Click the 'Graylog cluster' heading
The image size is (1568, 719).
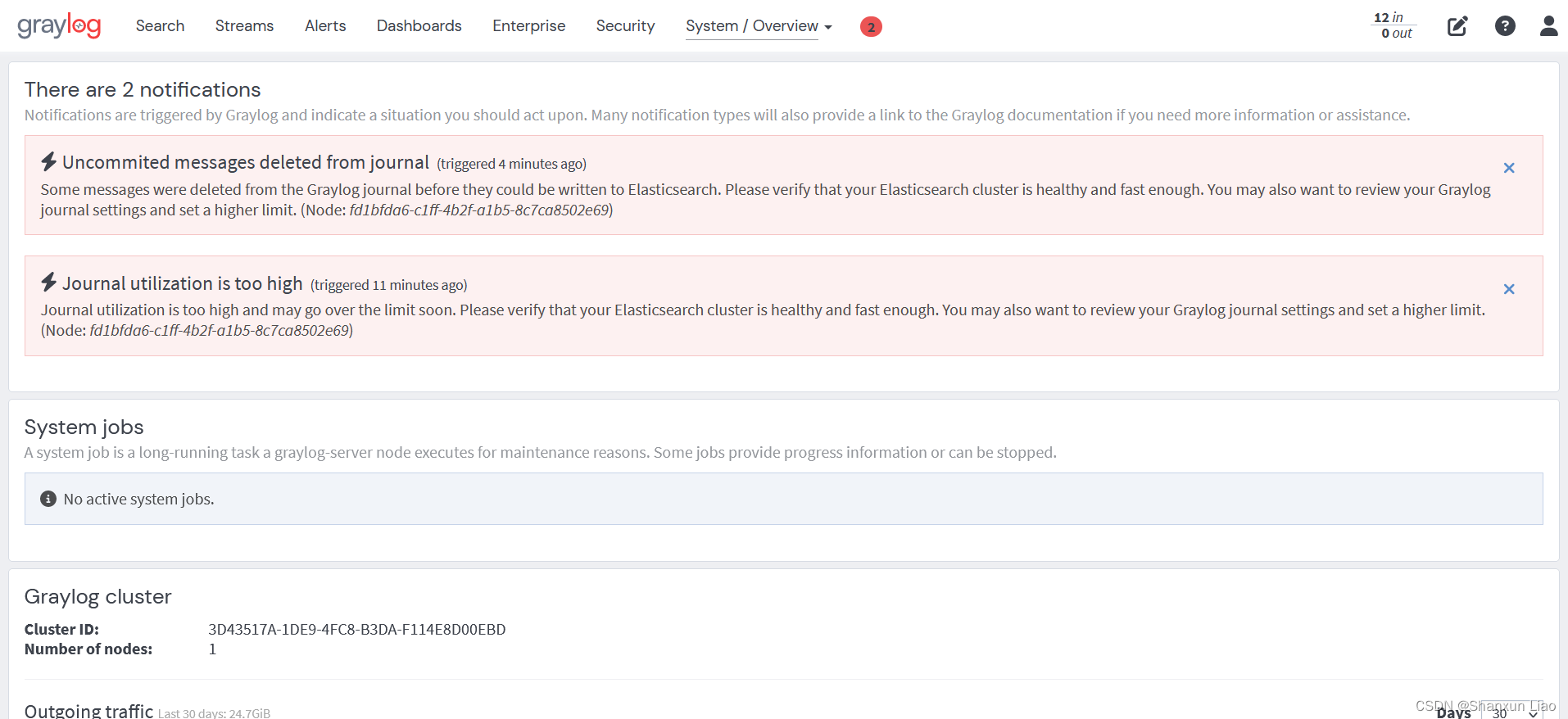pos(97,596)
